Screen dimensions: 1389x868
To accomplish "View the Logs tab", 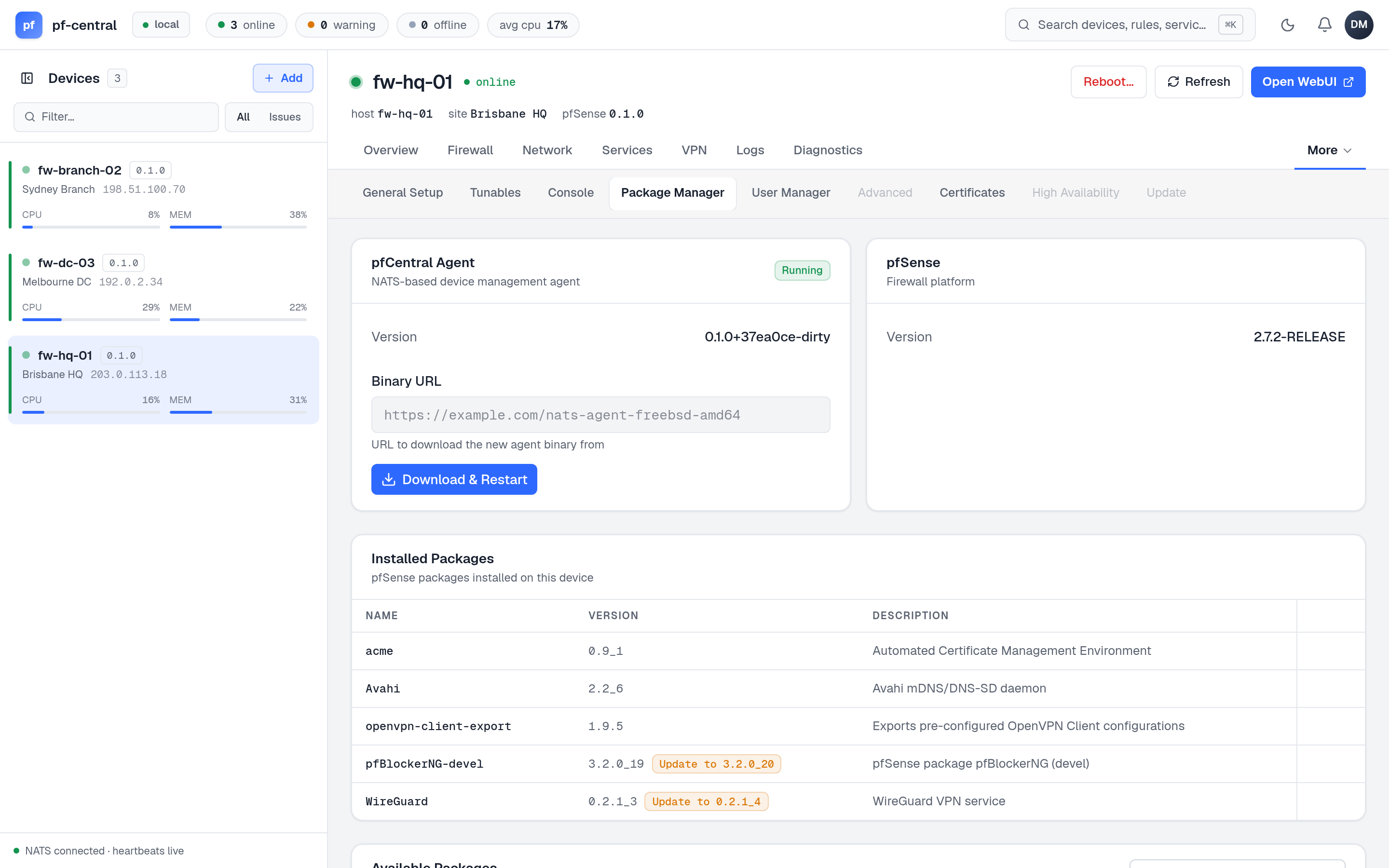I will click(x=750, y=150).
